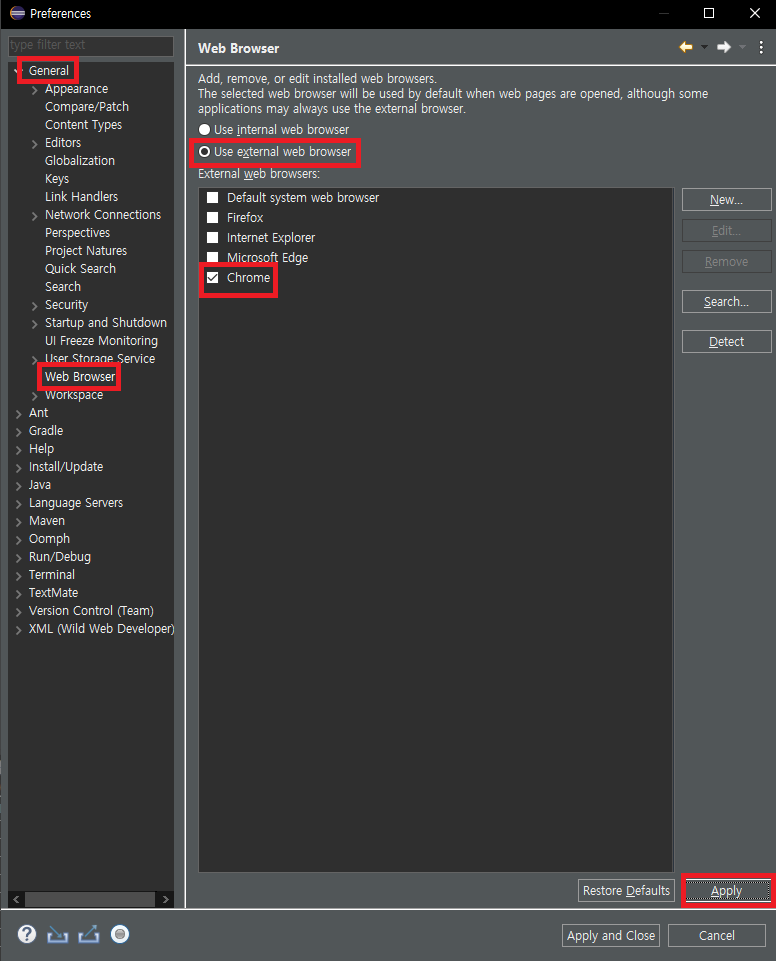
Task: Select Web Browser in the tree
Action: (x=80, y=377)
